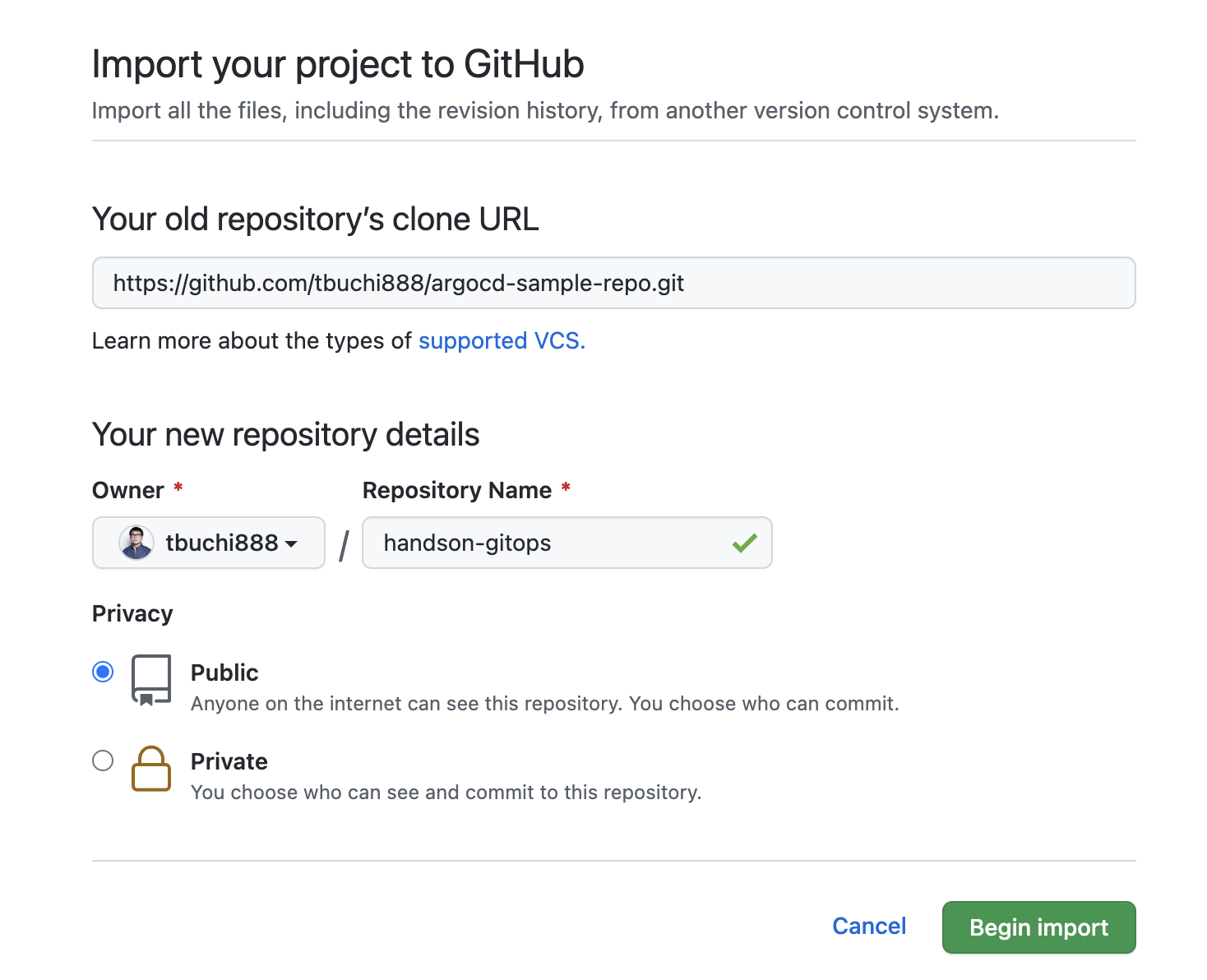Click the 'Import your project to GitHub' heading

338,64
